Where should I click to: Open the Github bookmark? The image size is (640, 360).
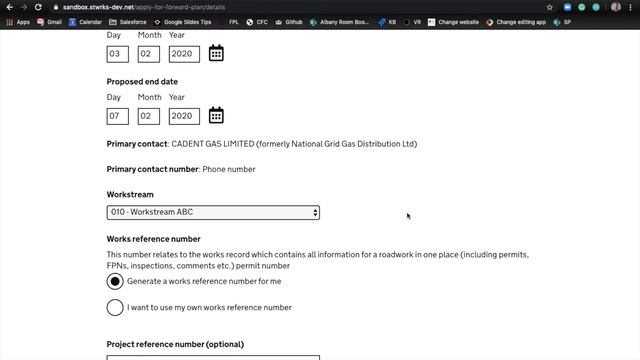pos(289,22)
